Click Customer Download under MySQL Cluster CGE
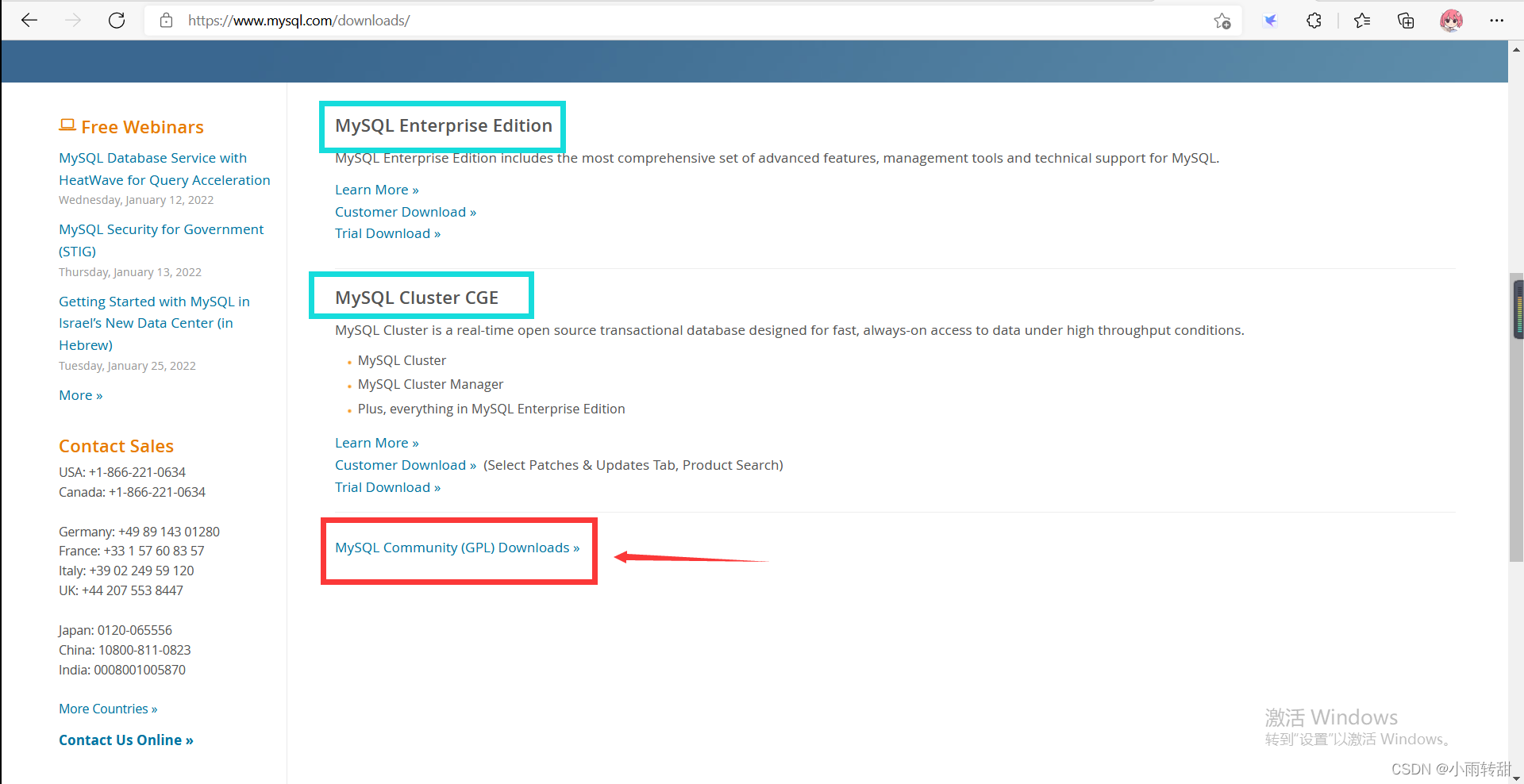Screen dimensions: 1524x784 (x=406, y=465)
